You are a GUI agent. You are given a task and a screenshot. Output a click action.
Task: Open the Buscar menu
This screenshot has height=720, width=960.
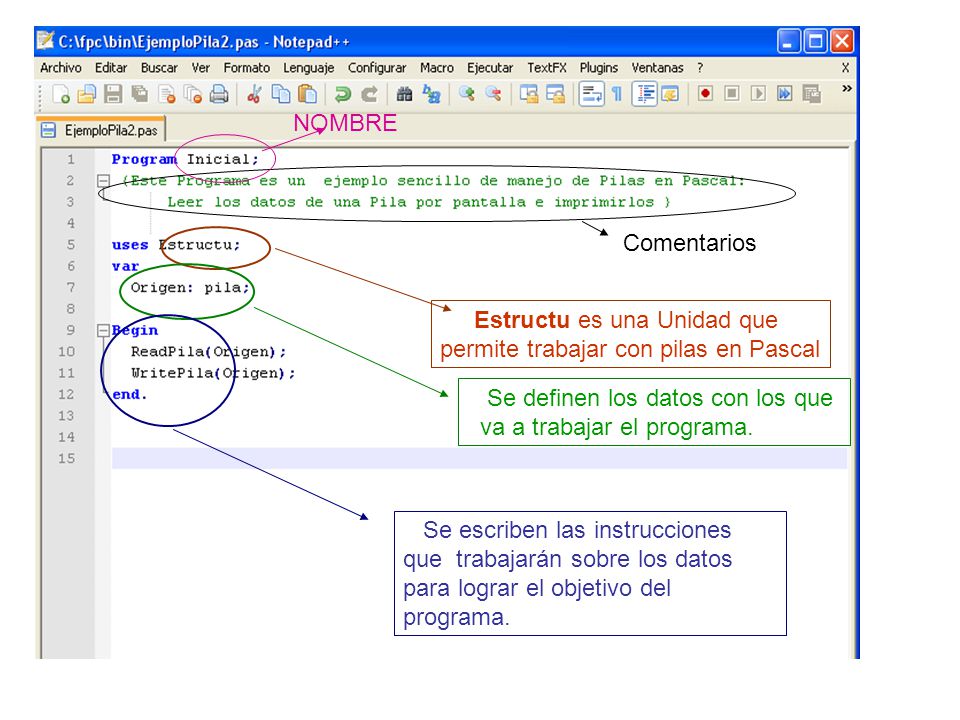(x=159, y=68)
